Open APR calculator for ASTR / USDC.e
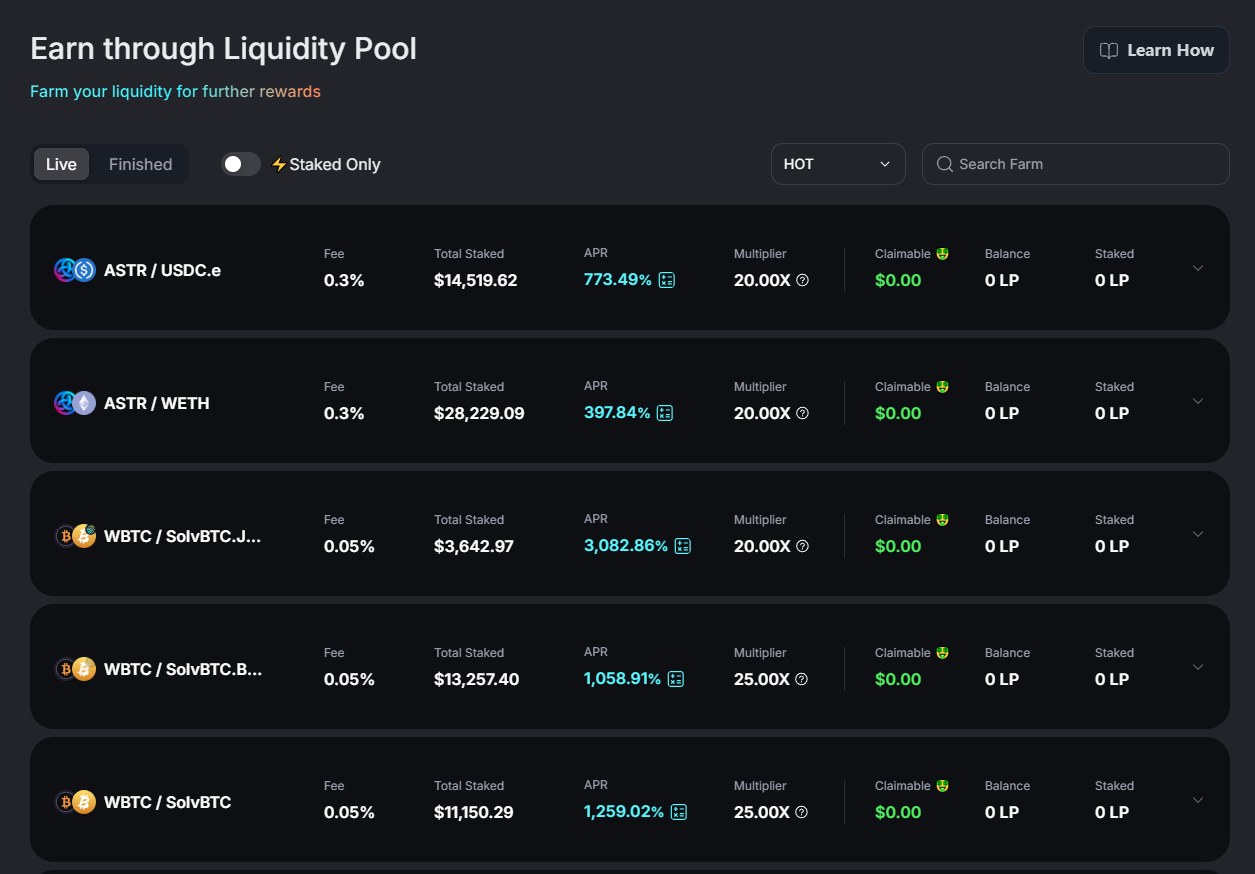The width and height of the screenshot is (1255, 874). 667,280
